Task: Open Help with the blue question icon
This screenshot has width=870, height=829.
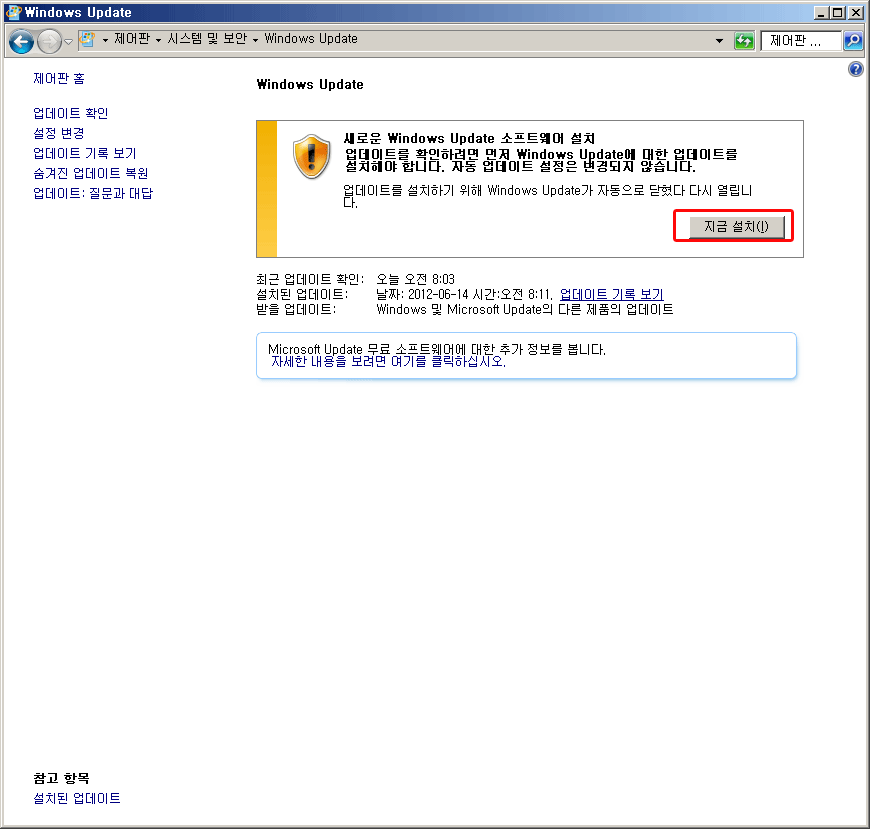Action: (x=856, y=69)
